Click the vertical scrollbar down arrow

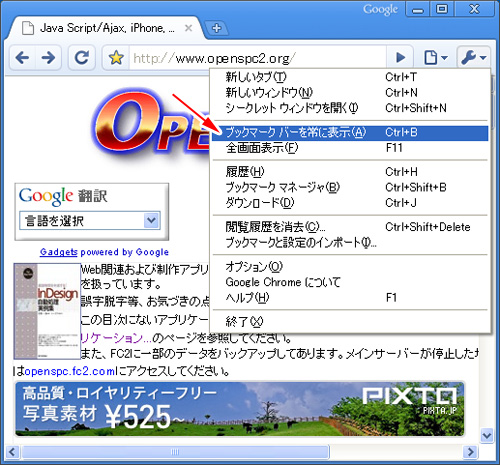point(487,435)
